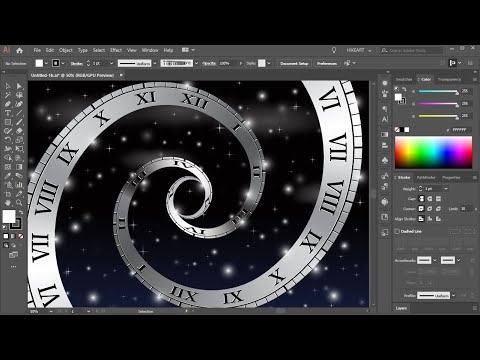Select the Blend tool
480x360 pixels.
(x=19, y=176)
